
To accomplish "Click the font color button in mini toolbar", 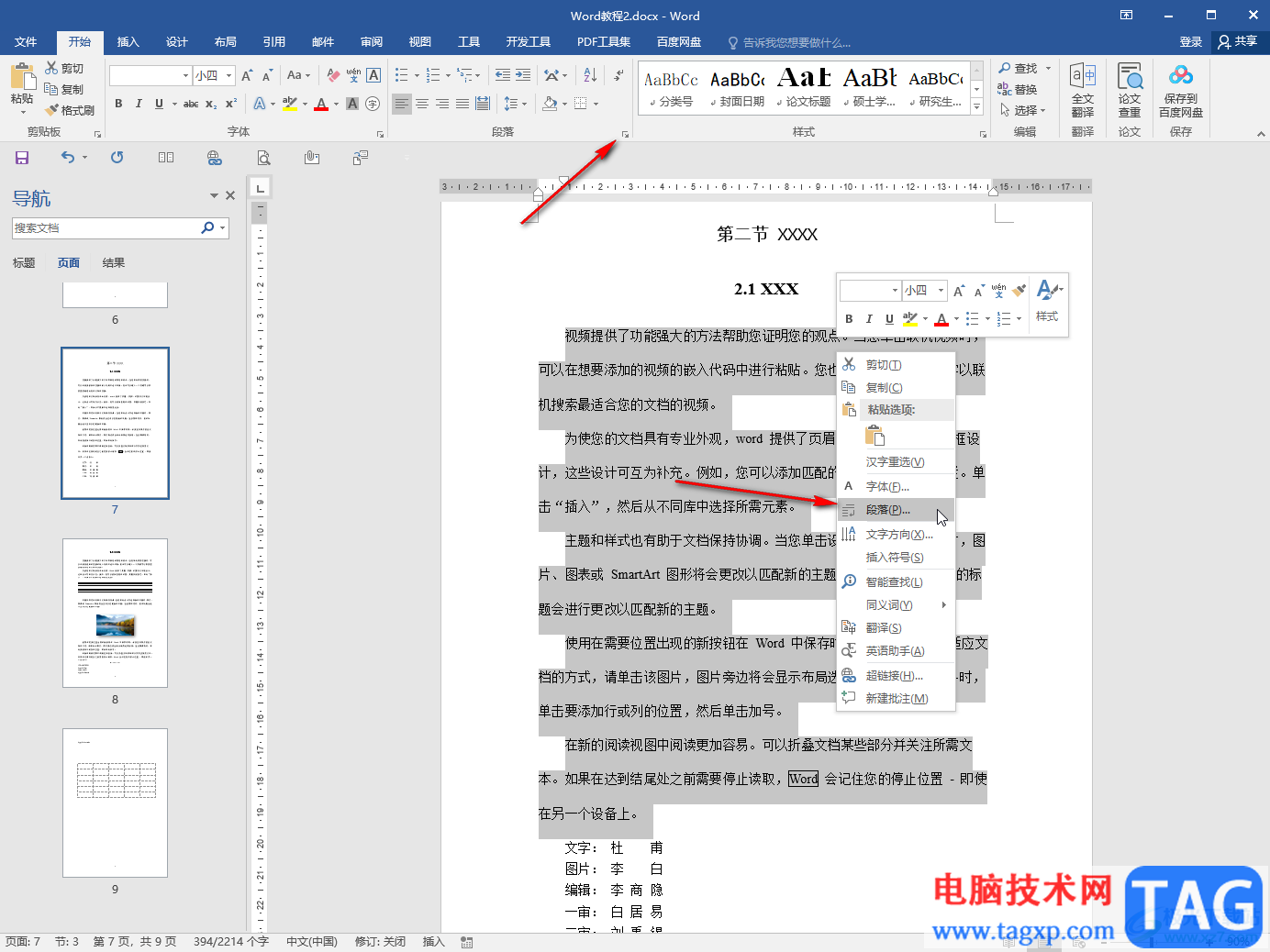I will click(x=941, y=319).
